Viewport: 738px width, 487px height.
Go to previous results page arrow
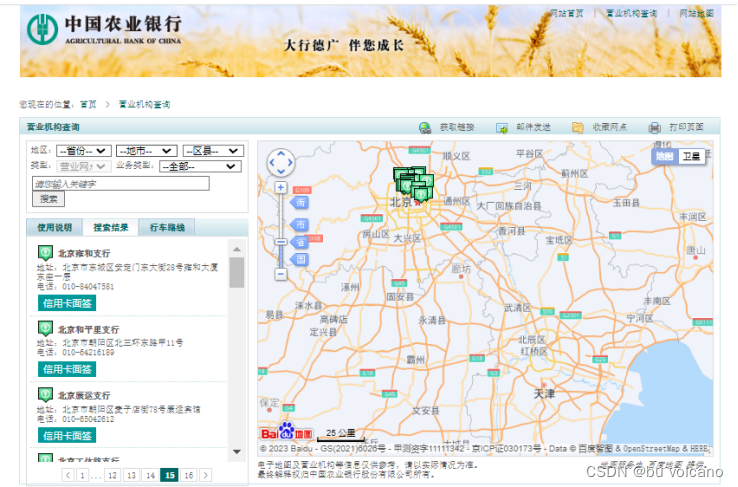pos(68,475)
